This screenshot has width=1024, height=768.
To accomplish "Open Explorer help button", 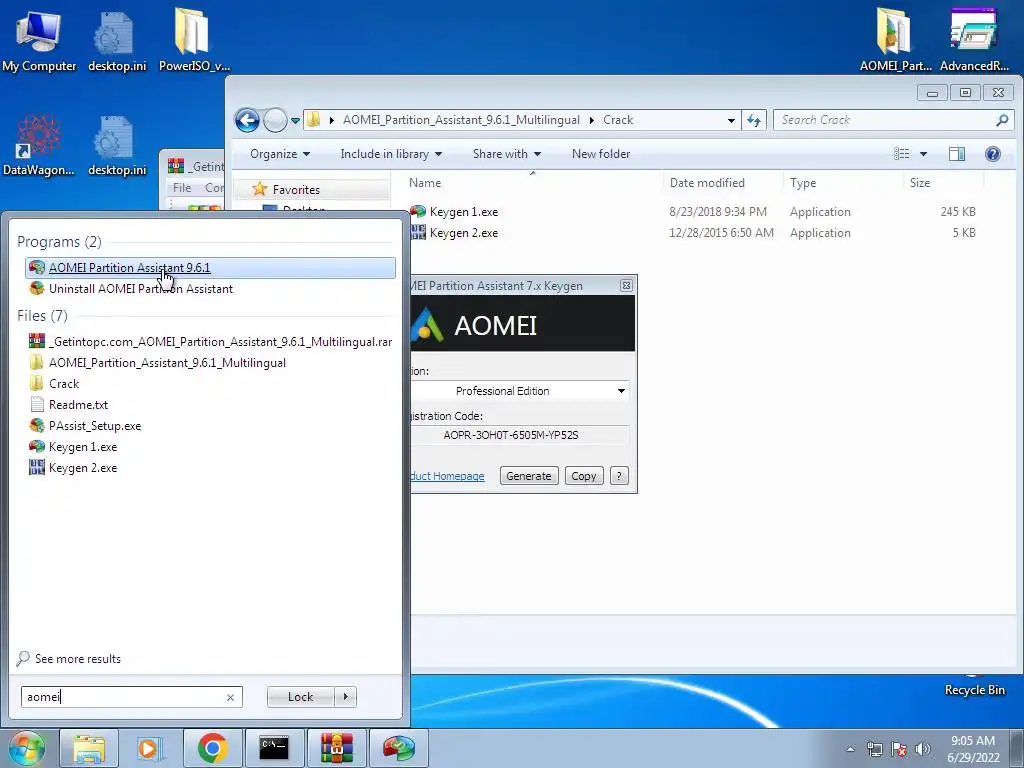I will click(993, 154).
